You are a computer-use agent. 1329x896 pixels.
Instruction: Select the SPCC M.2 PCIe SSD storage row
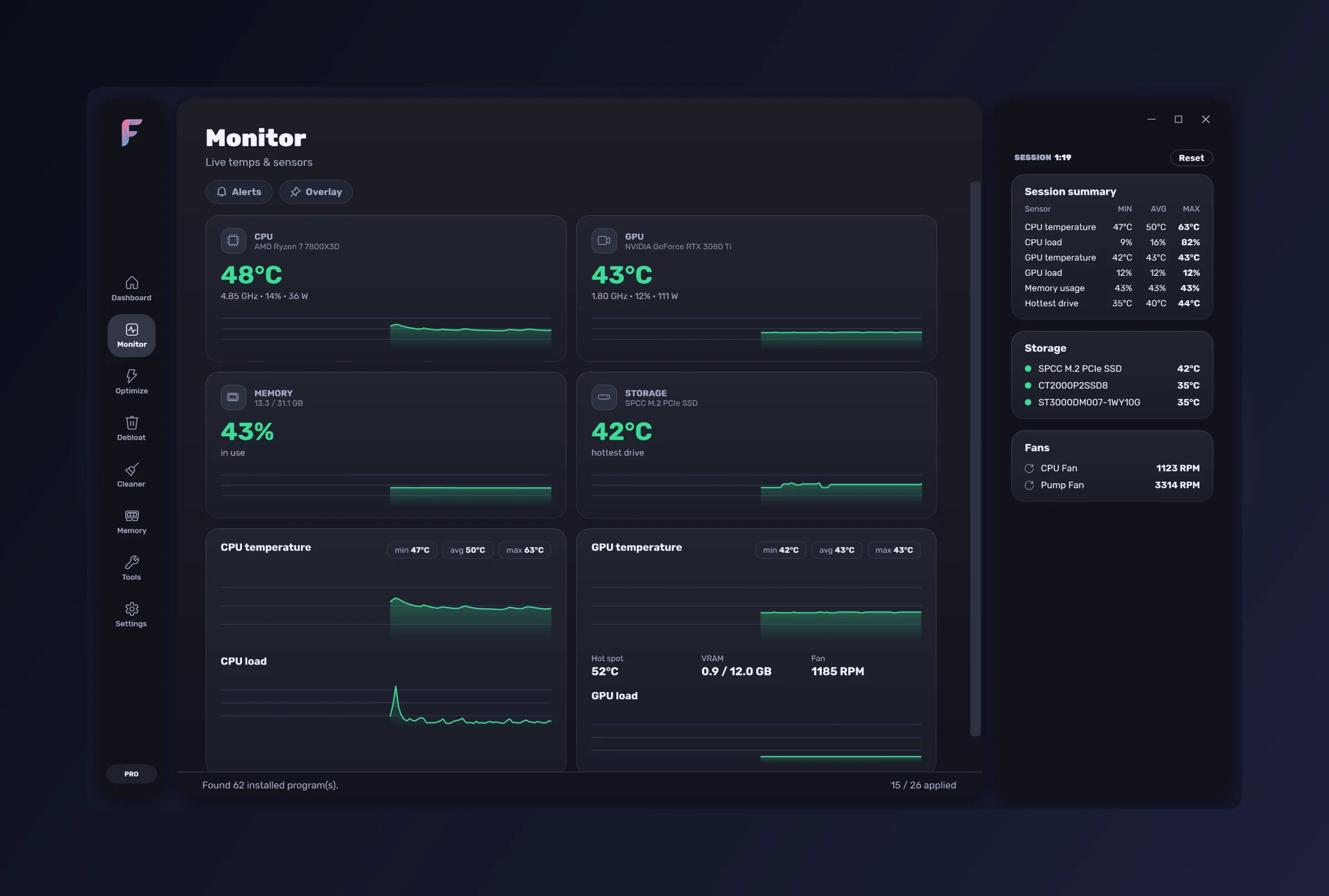[1112, 369]
